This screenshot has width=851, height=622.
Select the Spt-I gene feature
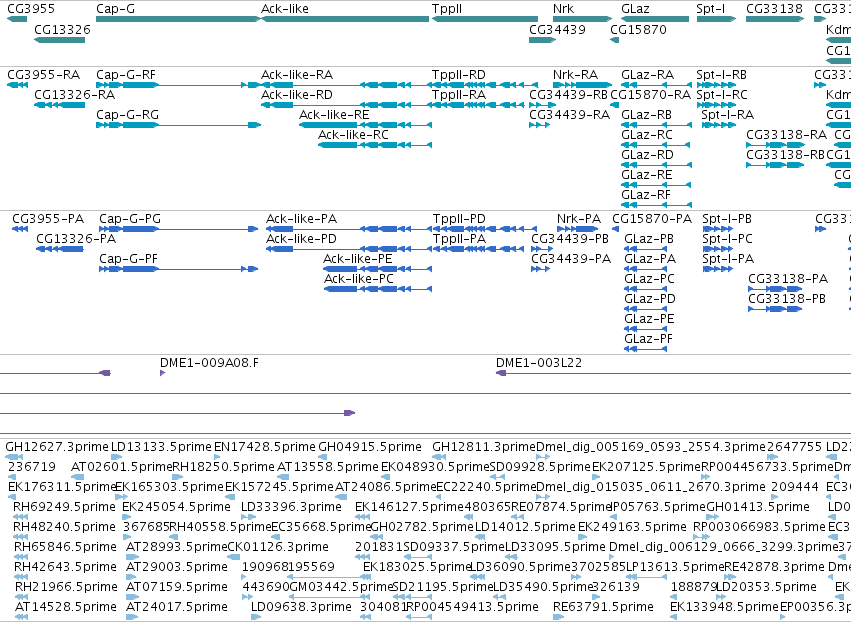(716, 19)
